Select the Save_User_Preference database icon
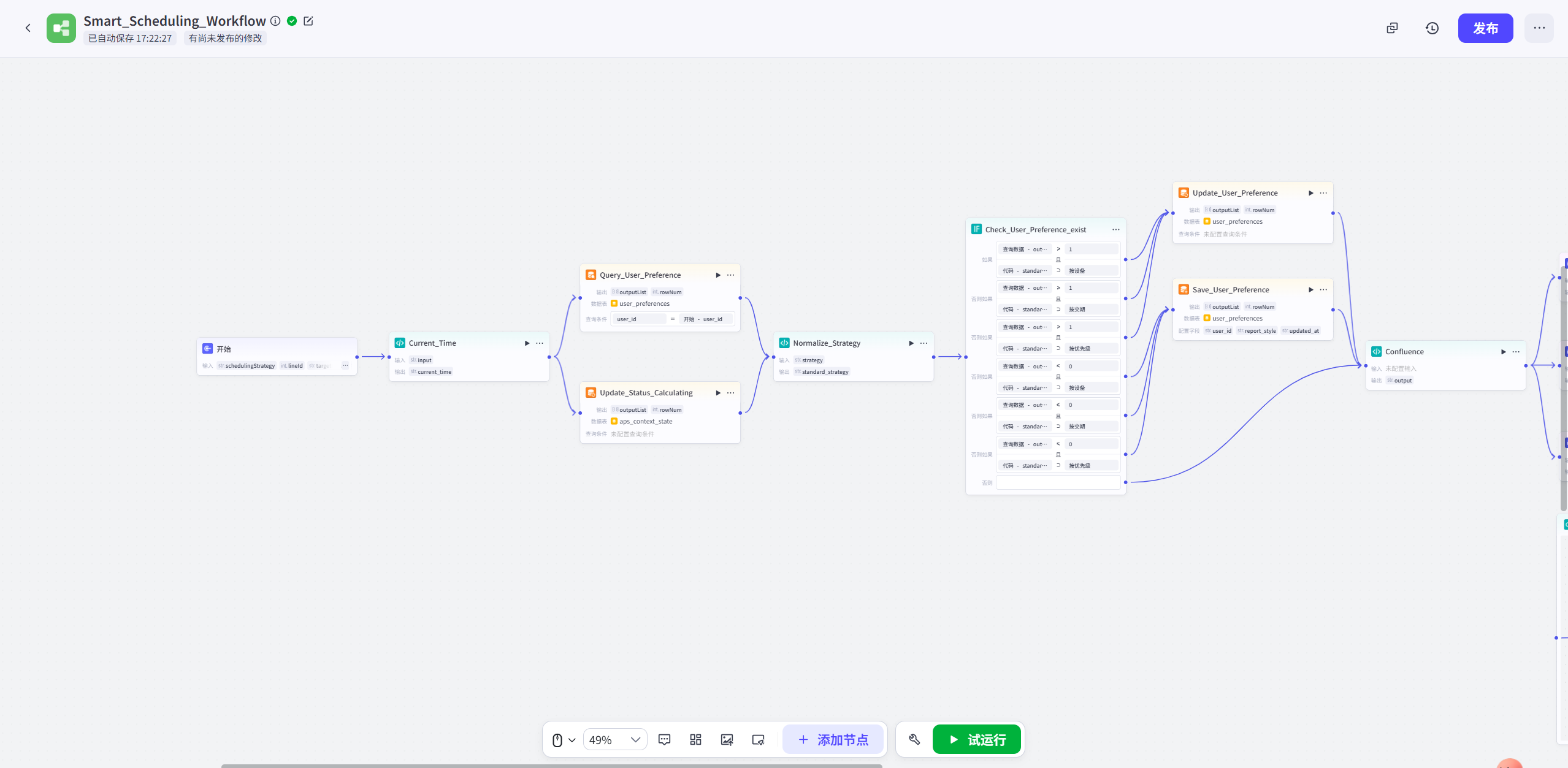 click(x=1184, y=290)
